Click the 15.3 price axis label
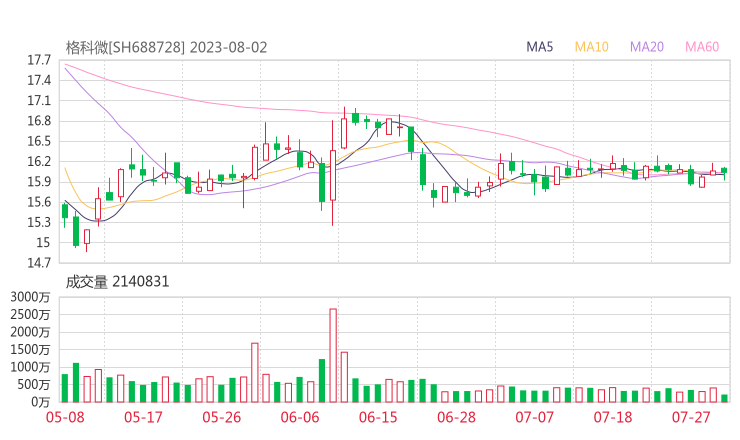Viewport: 740px width, 440px height. point(39,222)
